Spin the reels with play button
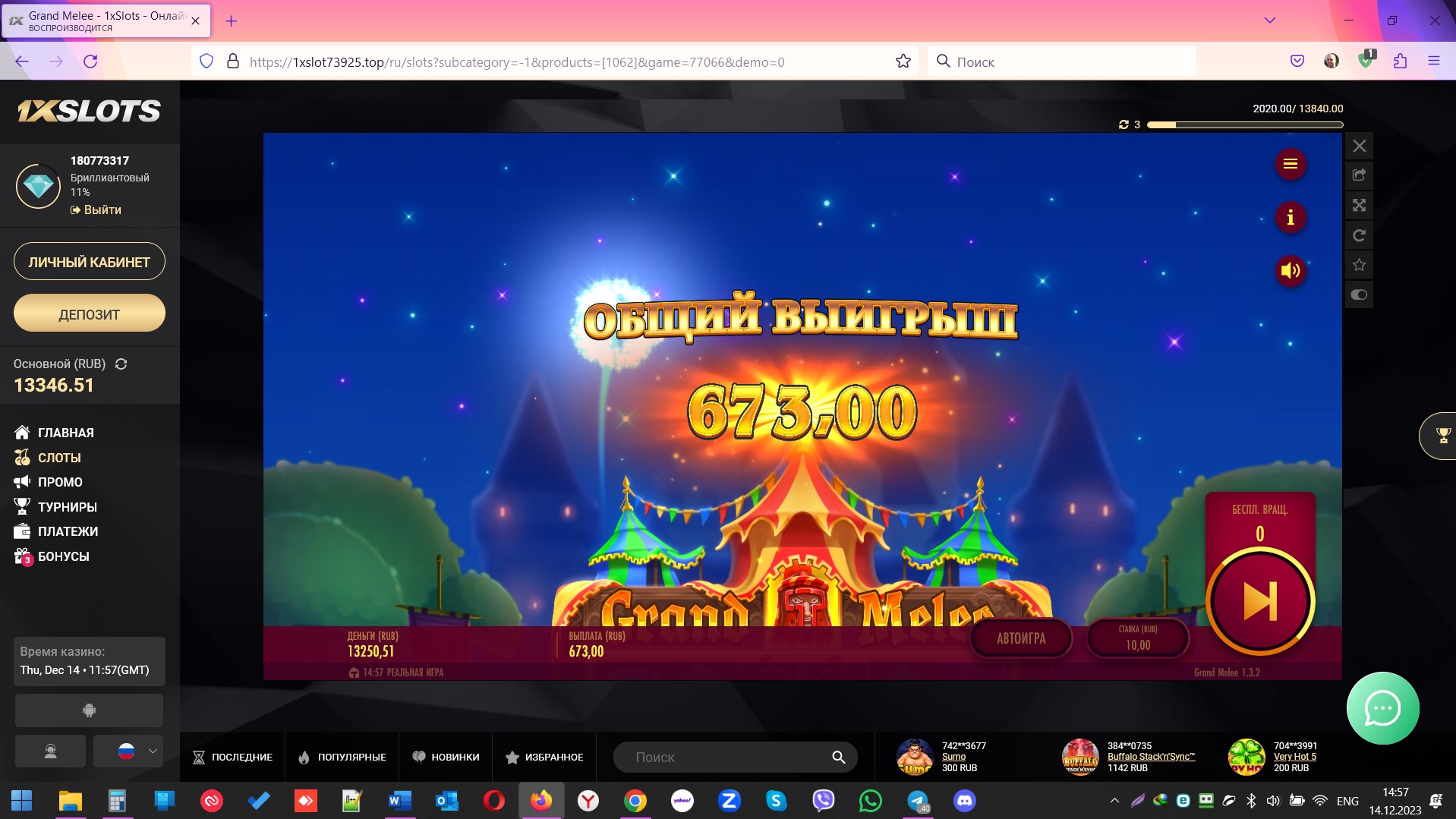The width and height of the screenshot is (1456, 819). click(1260, 601)
